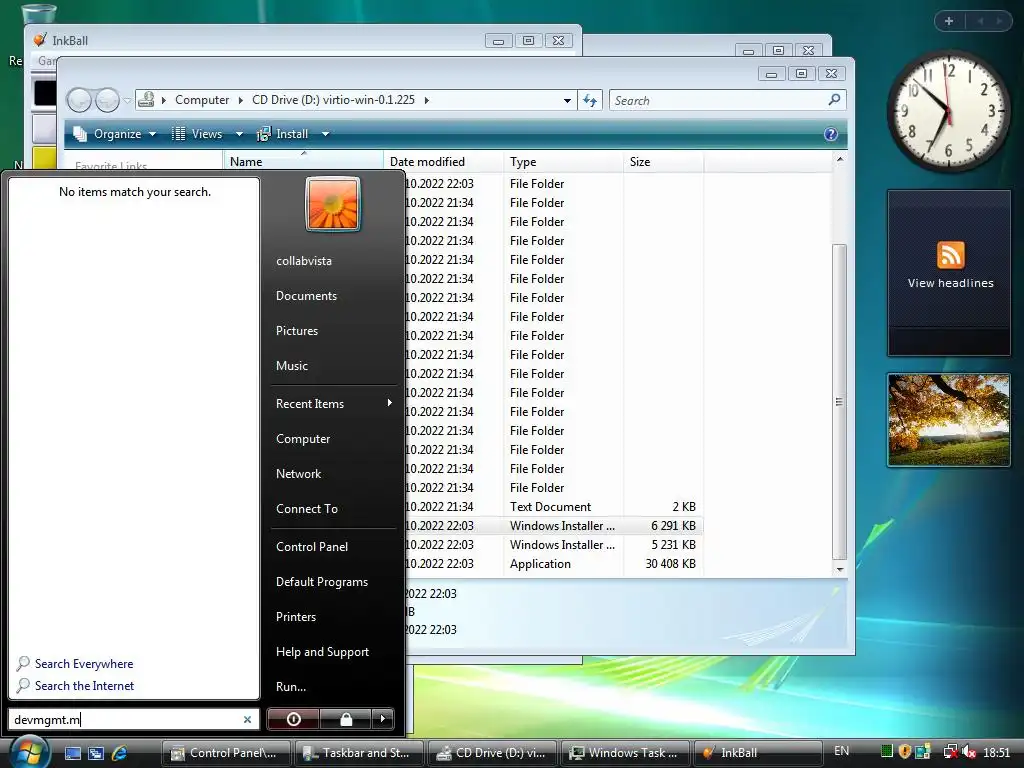Click the 18:51 taskbar clock
This screenshot has height=768, width=1024.
coord(997,752)
